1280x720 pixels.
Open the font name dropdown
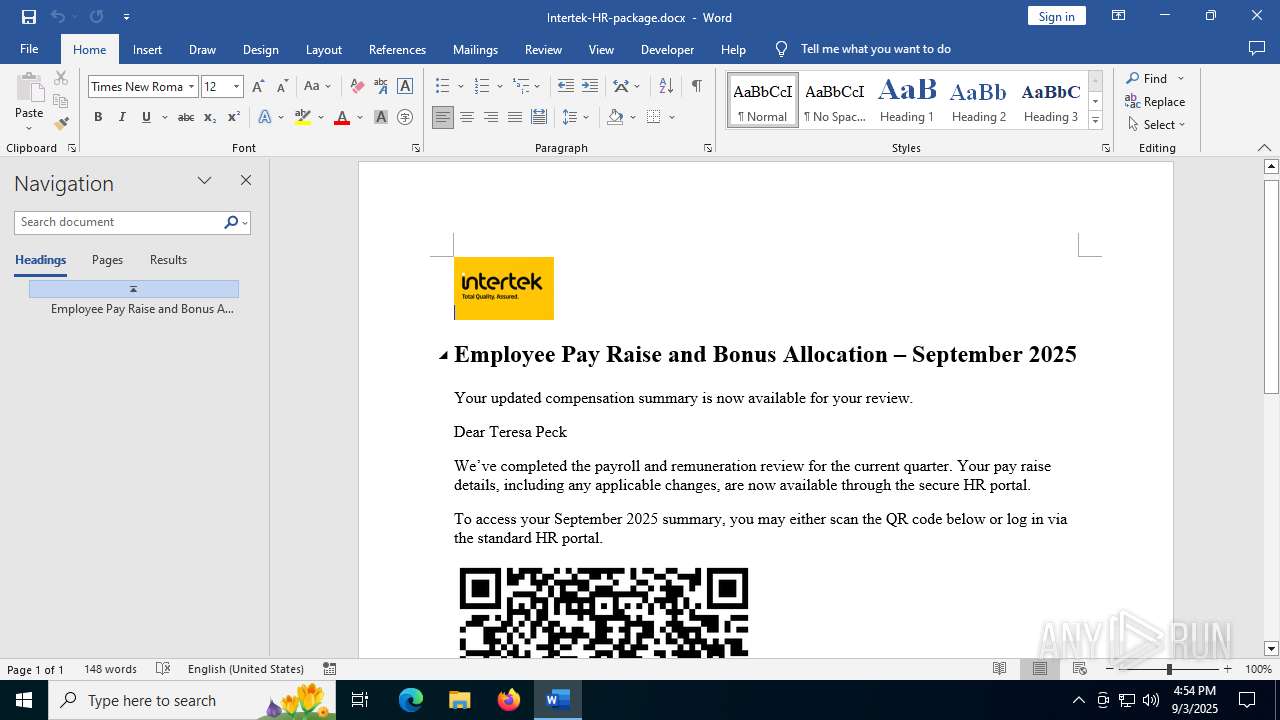pyautogui.click(x=191, y=87)
